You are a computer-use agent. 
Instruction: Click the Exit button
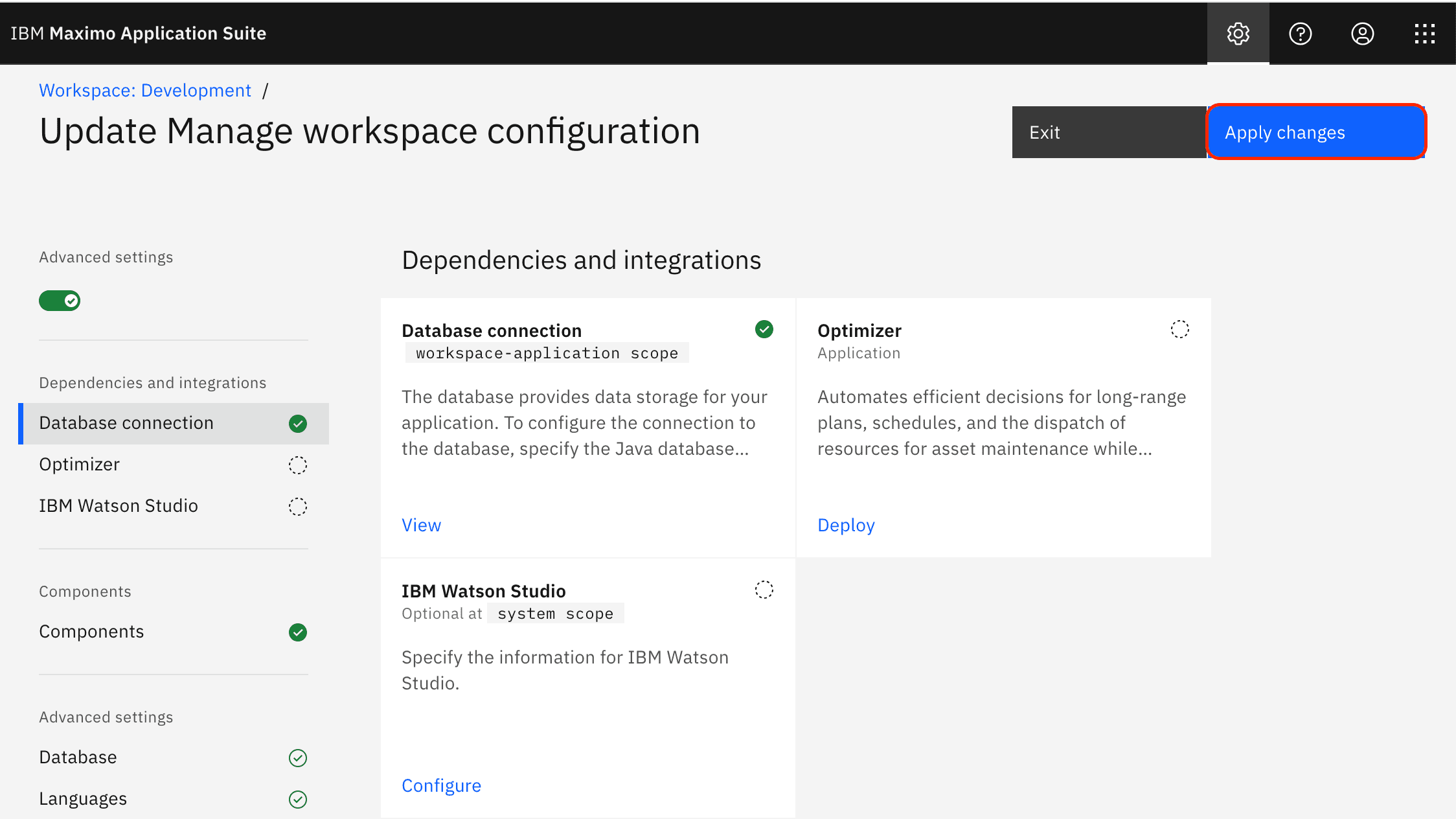1109,132
